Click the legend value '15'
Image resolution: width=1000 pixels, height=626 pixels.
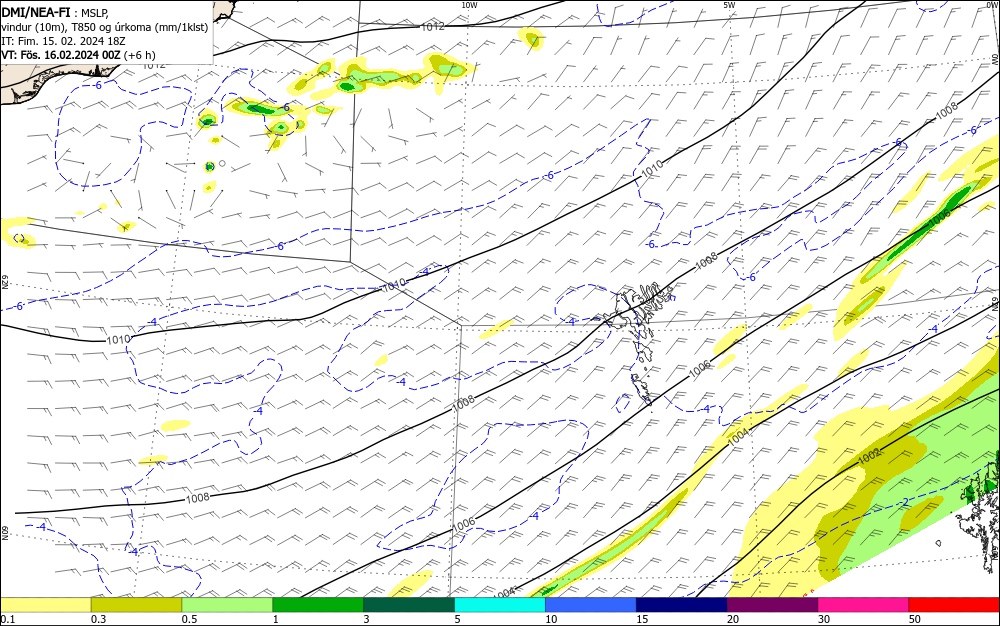(642, 619)
